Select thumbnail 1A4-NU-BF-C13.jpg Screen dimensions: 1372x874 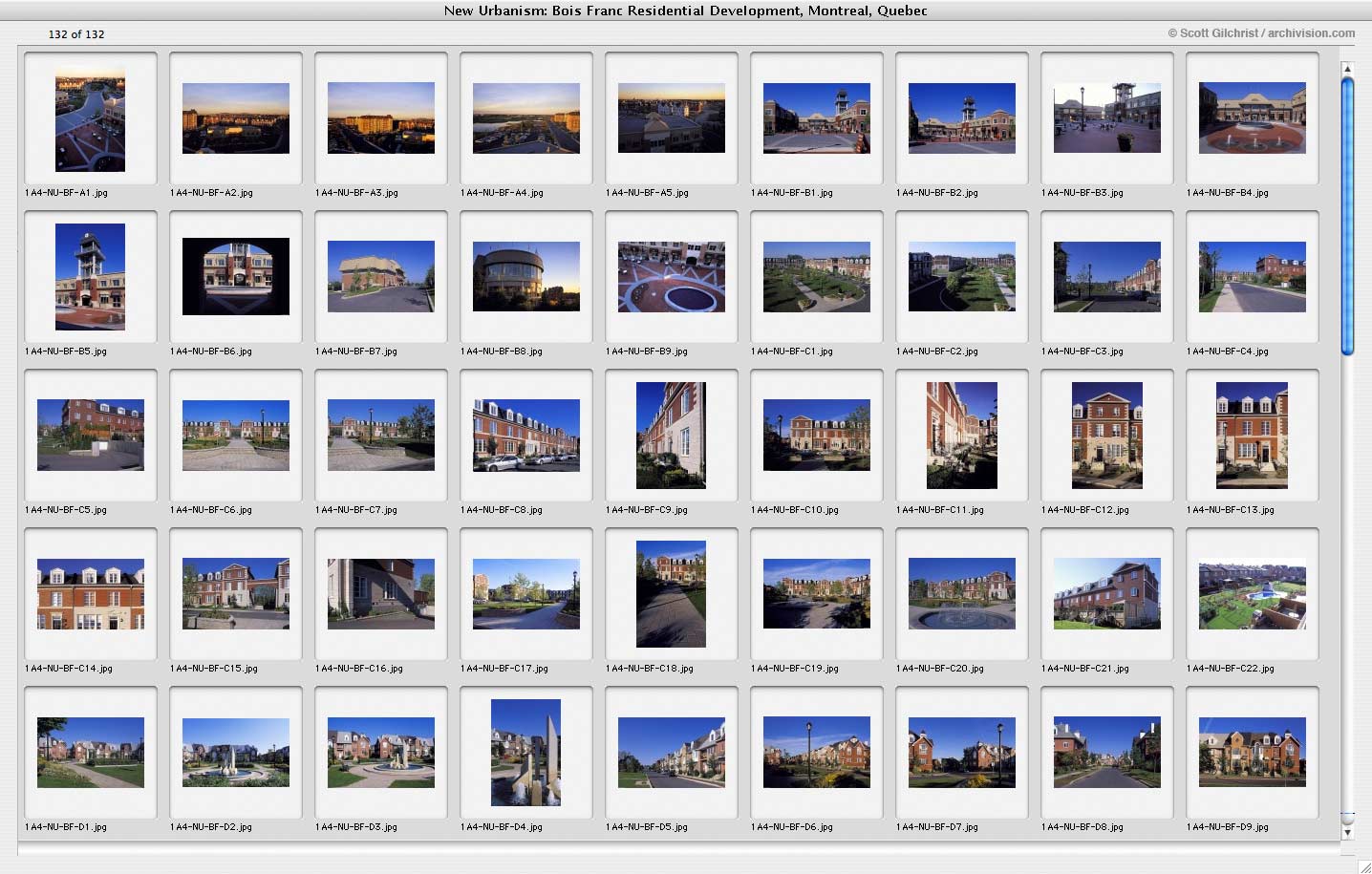click(x=1253, y=436)
